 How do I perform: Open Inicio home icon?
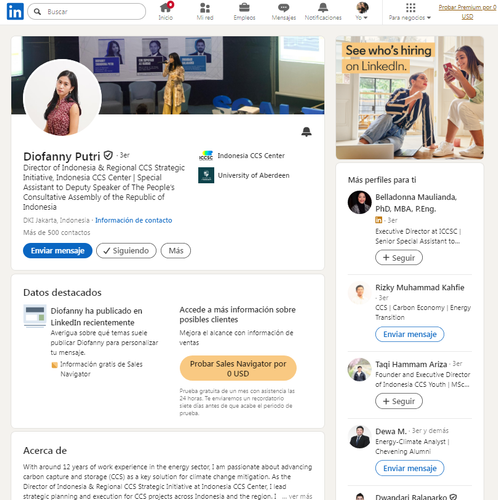click(x=166, y=7)
